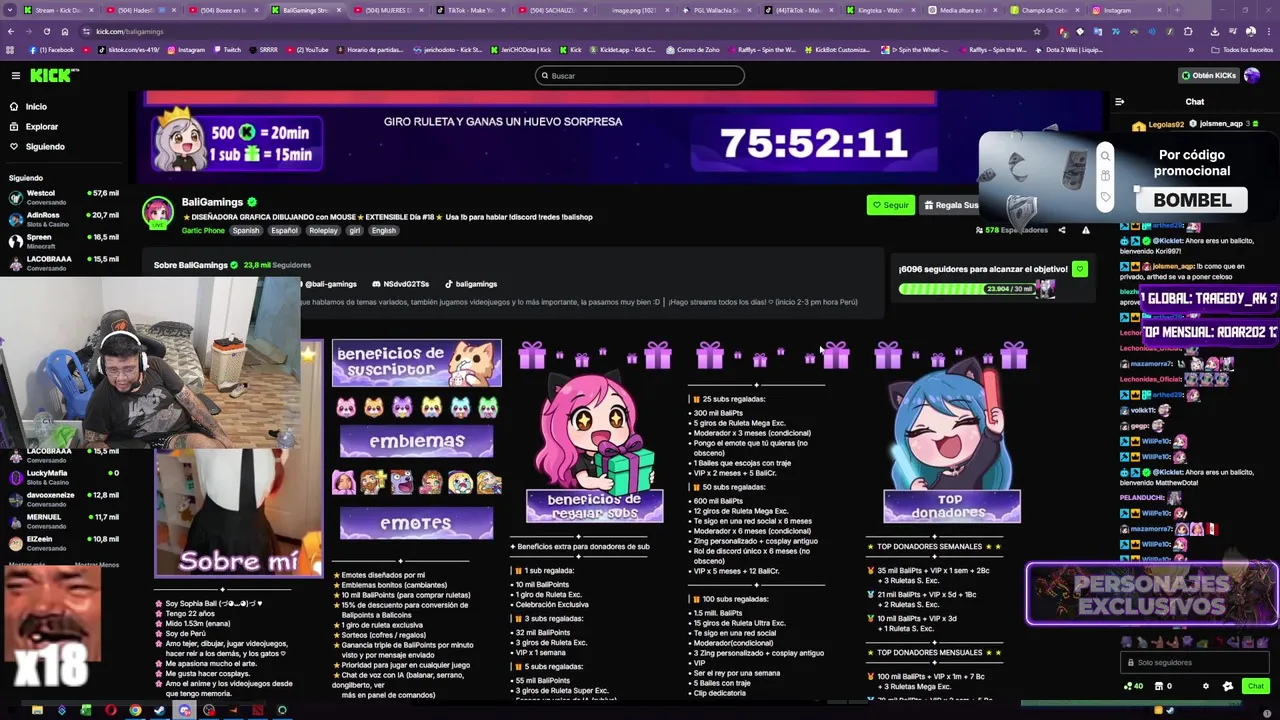Click the gift icon in promo overlay
Screen dimensions: 1280x720
pyautogui.click(x=1105, y=176)
